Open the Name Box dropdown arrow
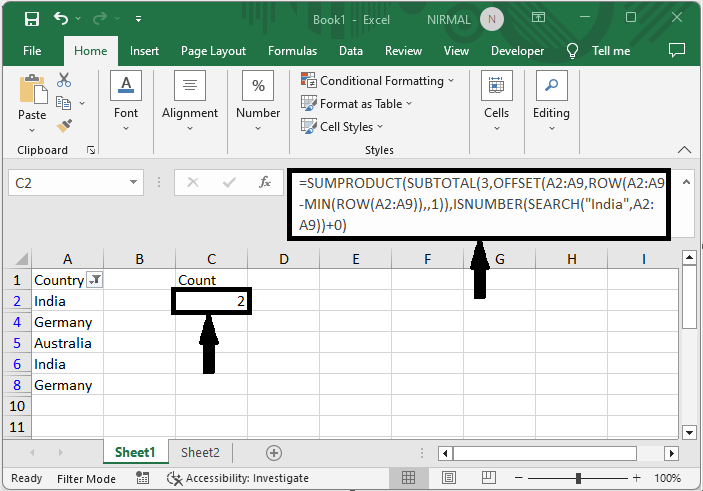The height and width of the screenshot is (491, 703). click(x=133, y=182)
